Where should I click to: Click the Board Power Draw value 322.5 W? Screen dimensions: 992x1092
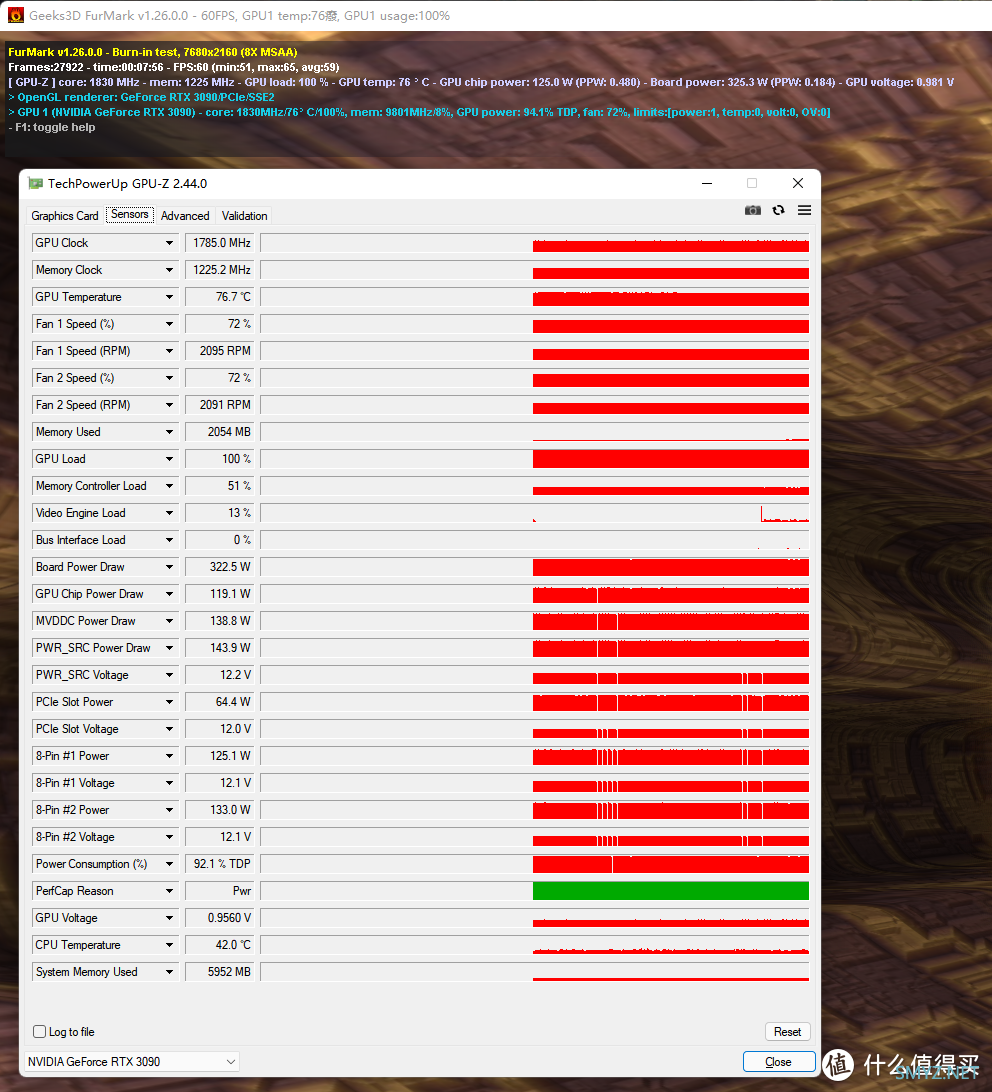point(220,567)
